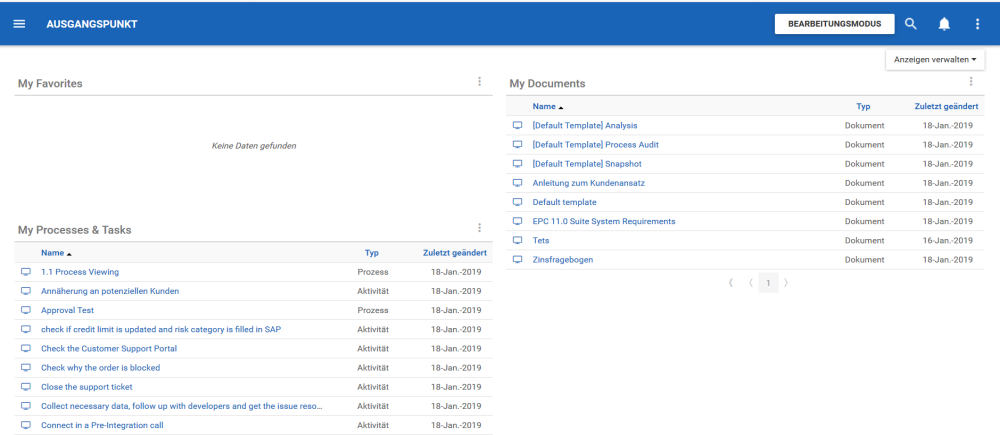Click the search magnifier icon

tap(910, 24)
